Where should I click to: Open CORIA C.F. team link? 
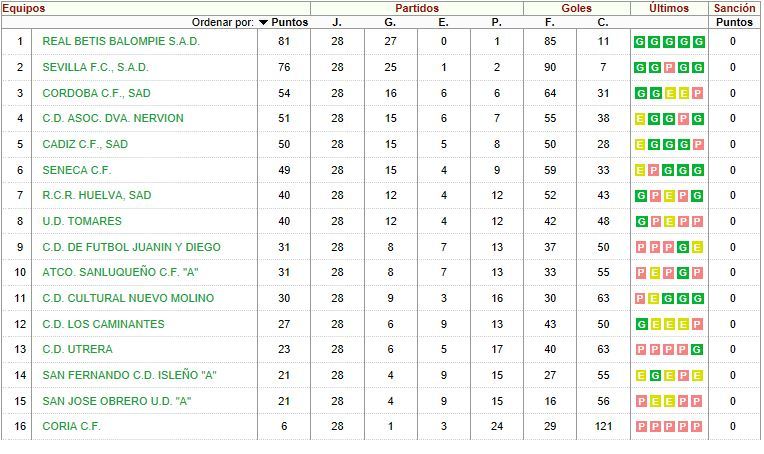pos(71,426)
